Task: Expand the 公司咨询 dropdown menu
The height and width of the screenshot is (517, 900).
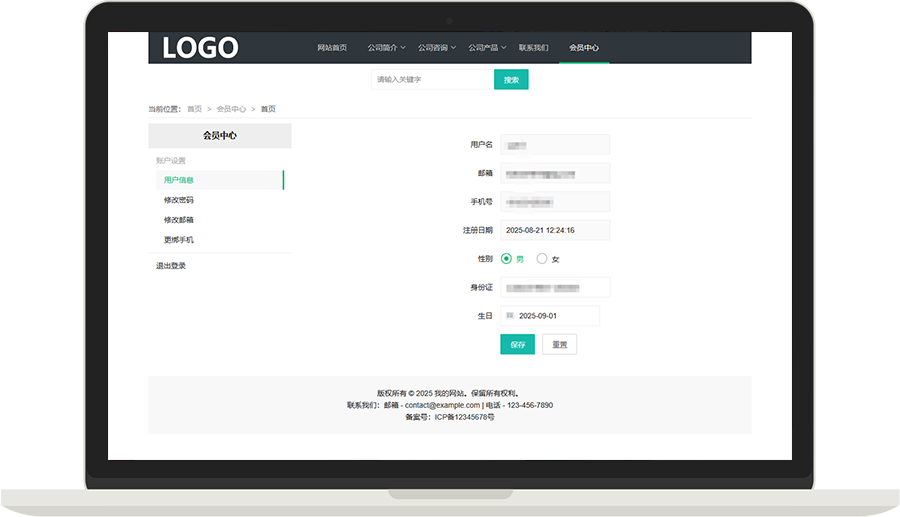Action: point(437,48)
